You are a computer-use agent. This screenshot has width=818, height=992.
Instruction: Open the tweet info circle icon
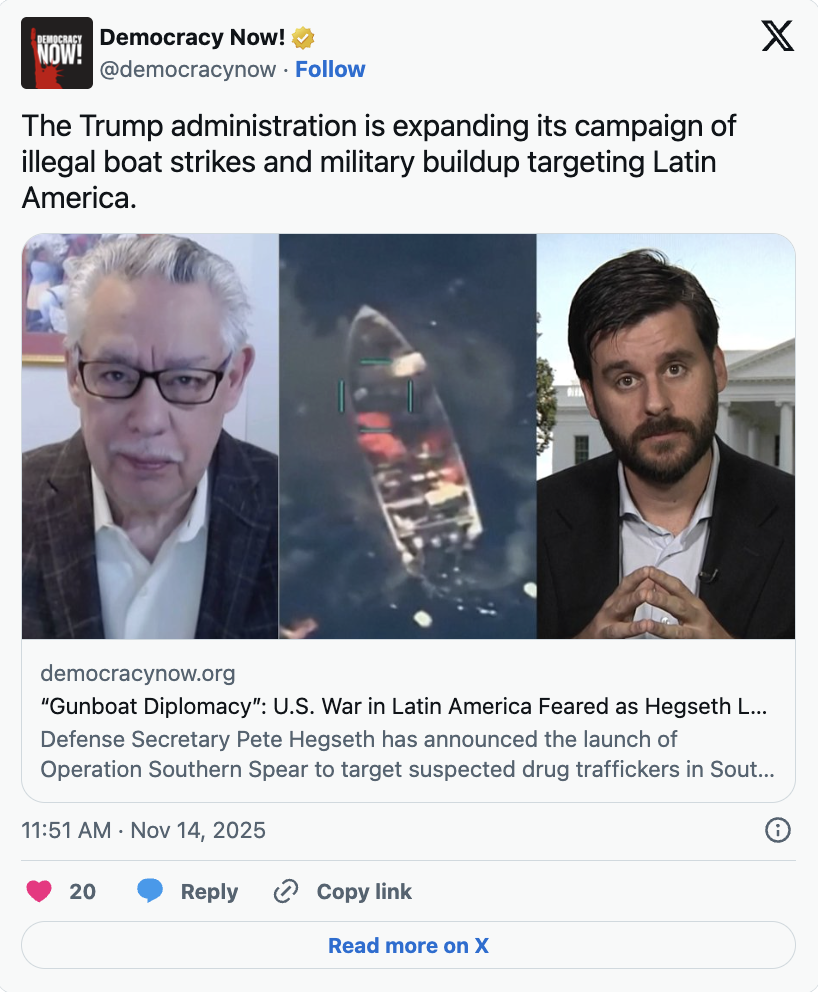(x=778, y=830)
